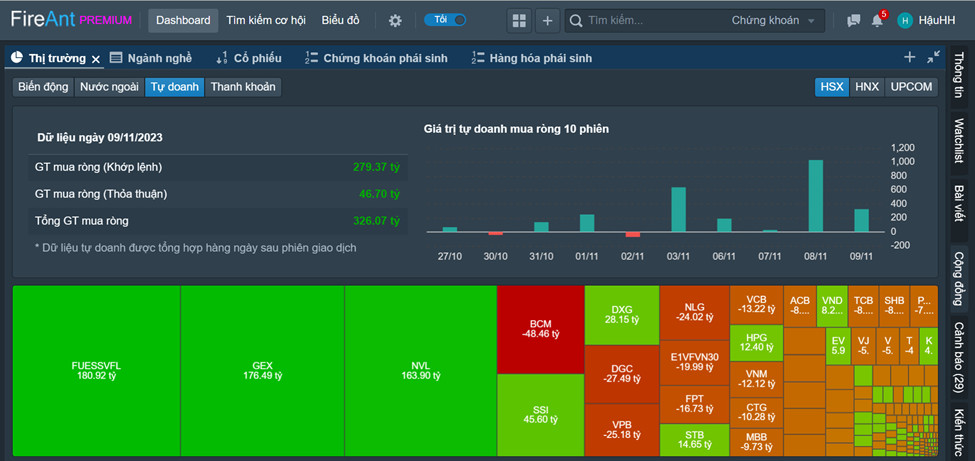Open Tìm kiếm cơ hội menu

click(266, 20)
